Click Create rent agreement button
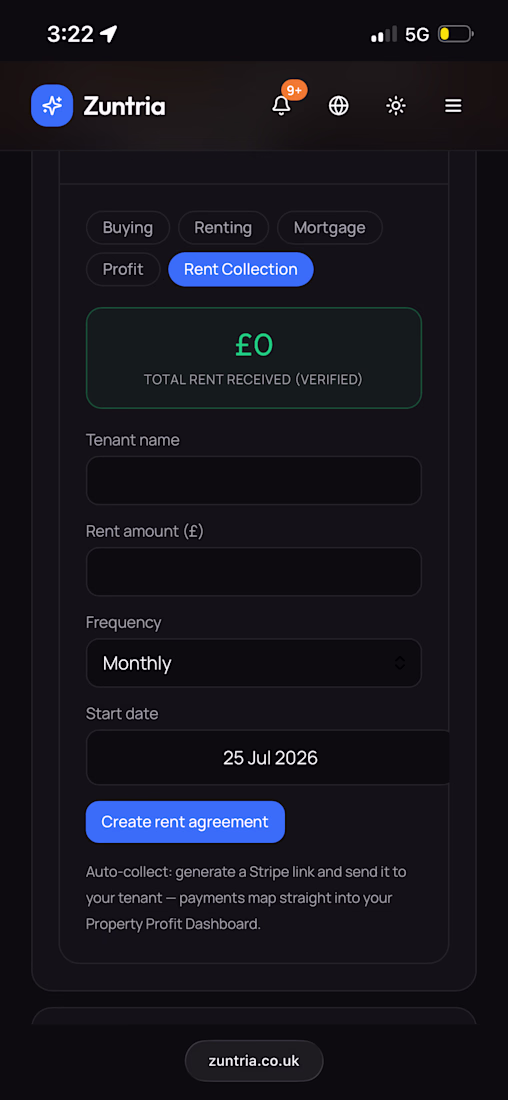 [x=185, y=821]
